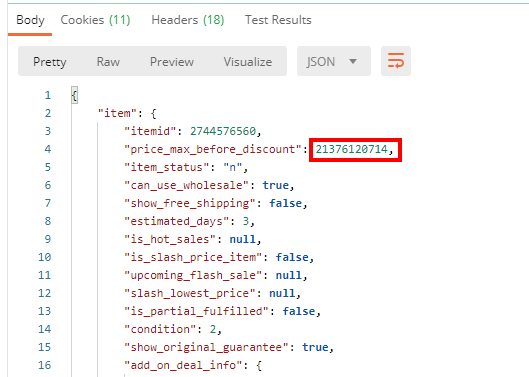Click the "is_slash_price_item" key
This screenshot has width=529, height=377.
tap(193, 257)
